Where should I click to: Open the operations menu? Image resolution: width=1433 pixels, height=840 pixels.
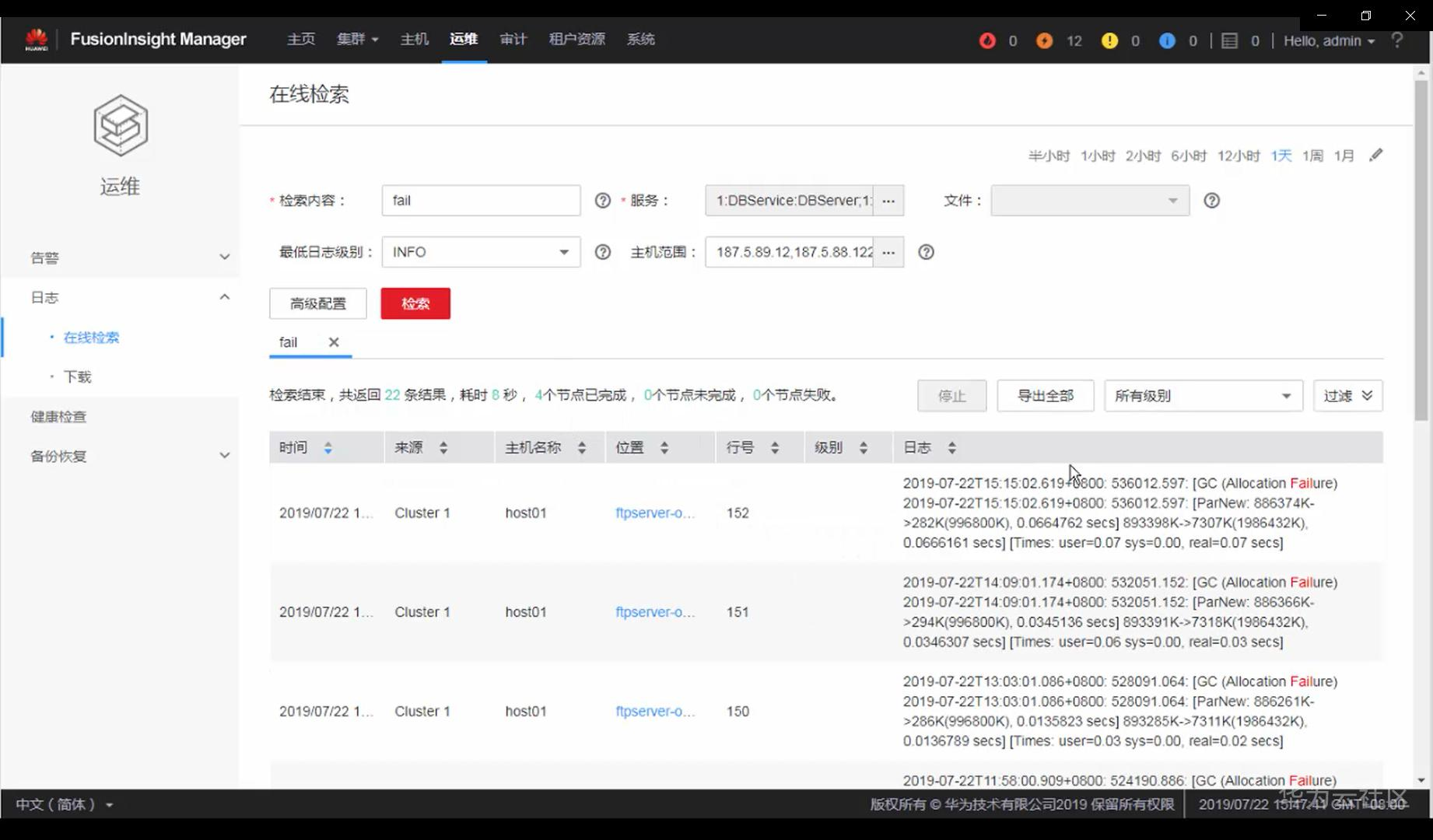pyautogui.click(x=464, y=40)
